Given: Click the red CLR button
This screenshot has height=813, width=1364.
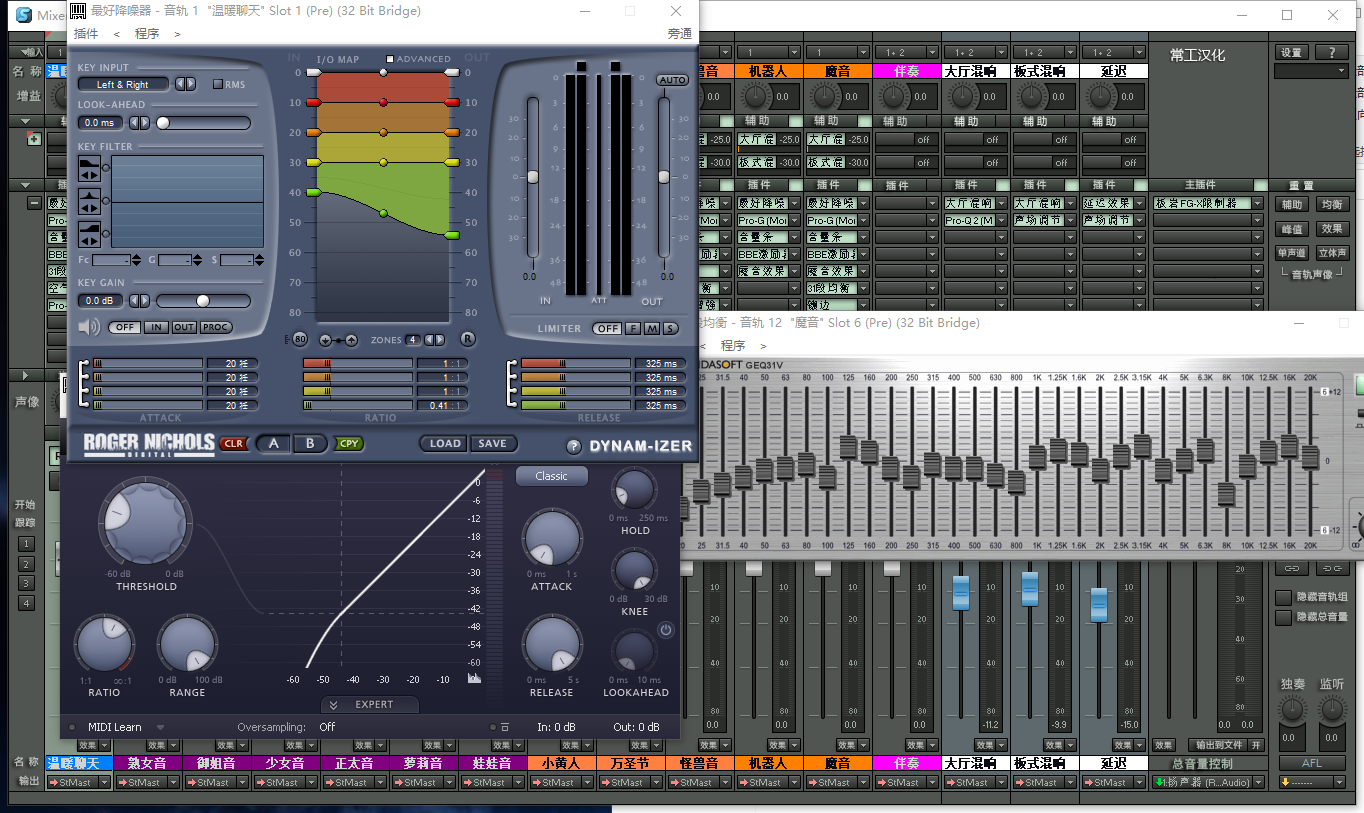Looking at the screenshot, I should pyautogui.click(x=233, y=444).
